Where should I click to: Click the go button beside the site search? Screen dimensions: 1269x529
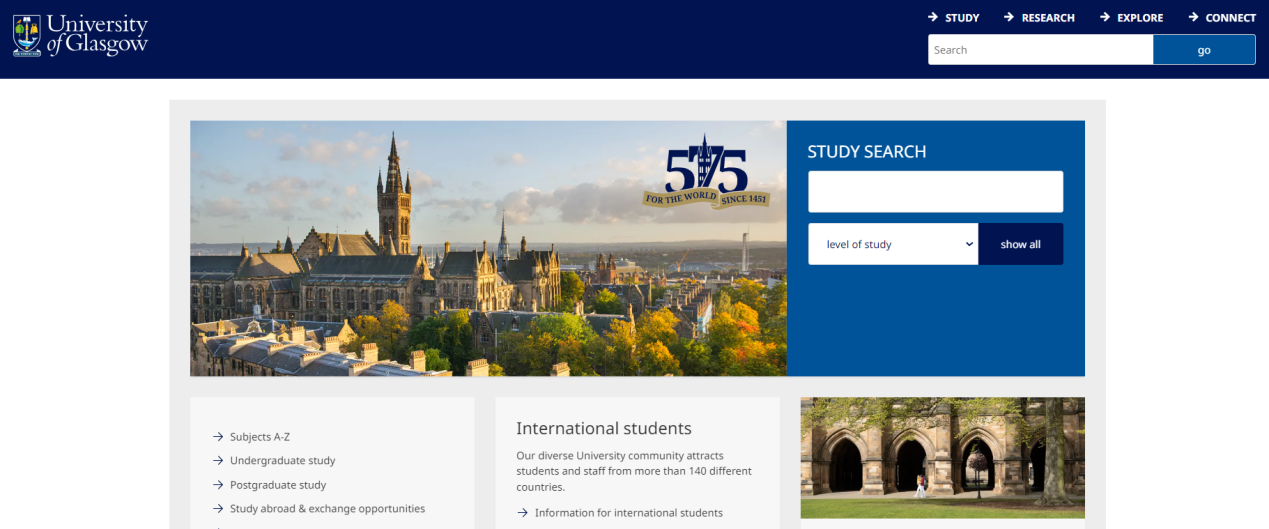[1204, 50]
